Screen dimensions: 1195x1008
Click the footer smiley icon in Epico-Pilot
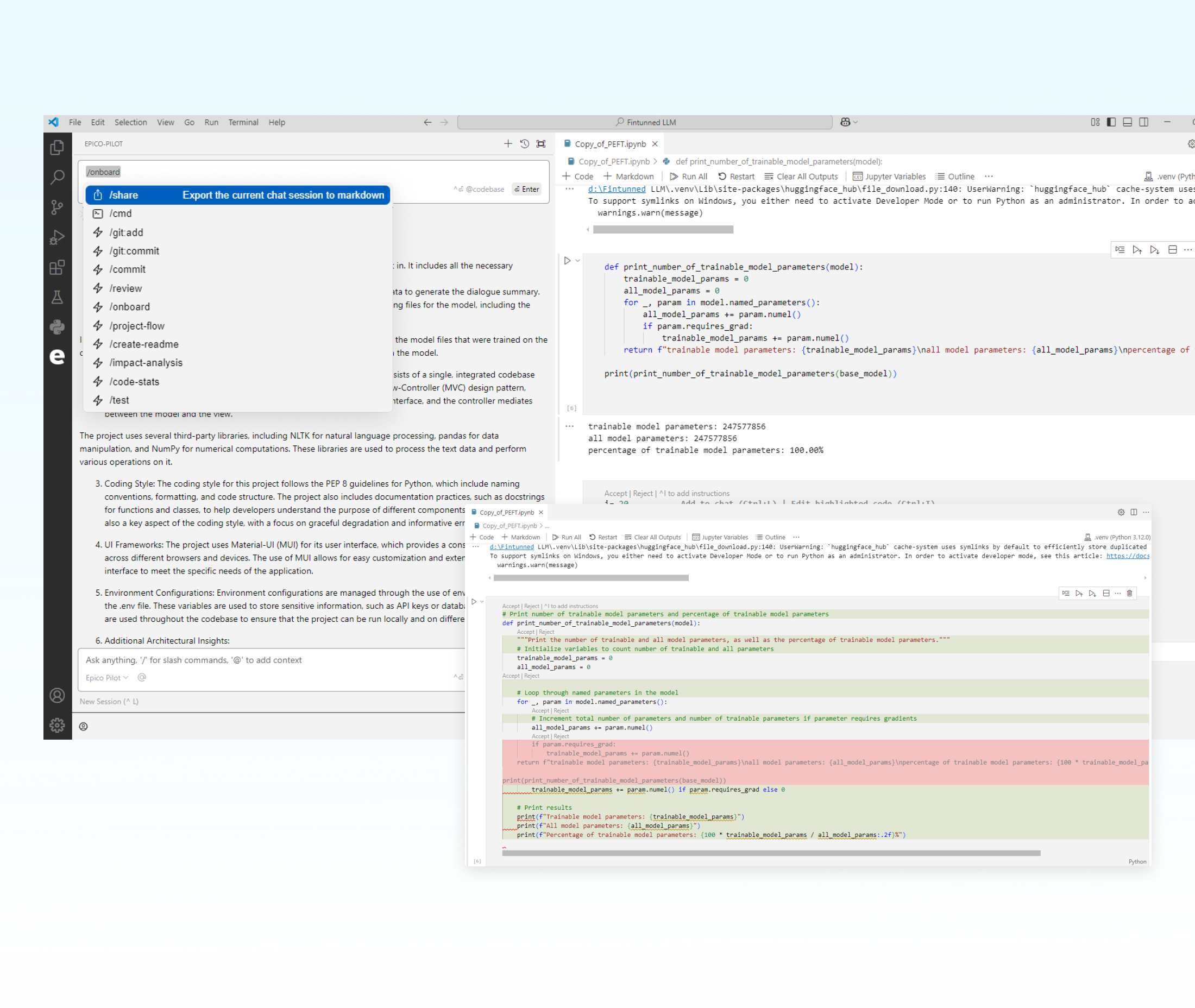pos(84,726)
